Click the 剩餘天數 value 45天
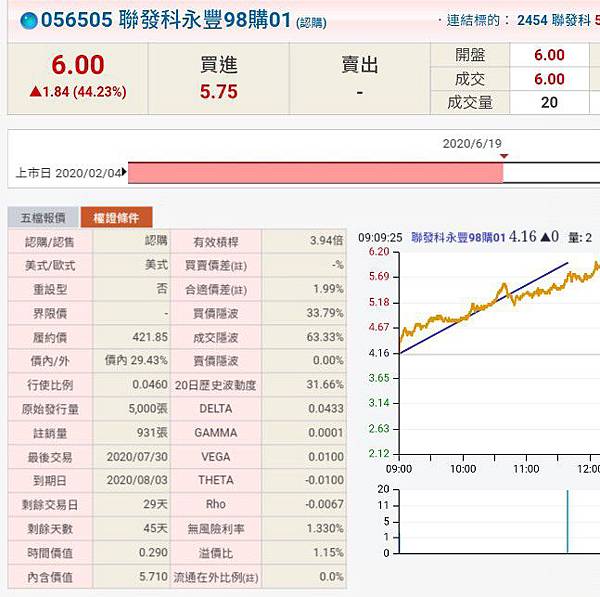The width and height of the screenshot is (600, 597). point(155,528)
